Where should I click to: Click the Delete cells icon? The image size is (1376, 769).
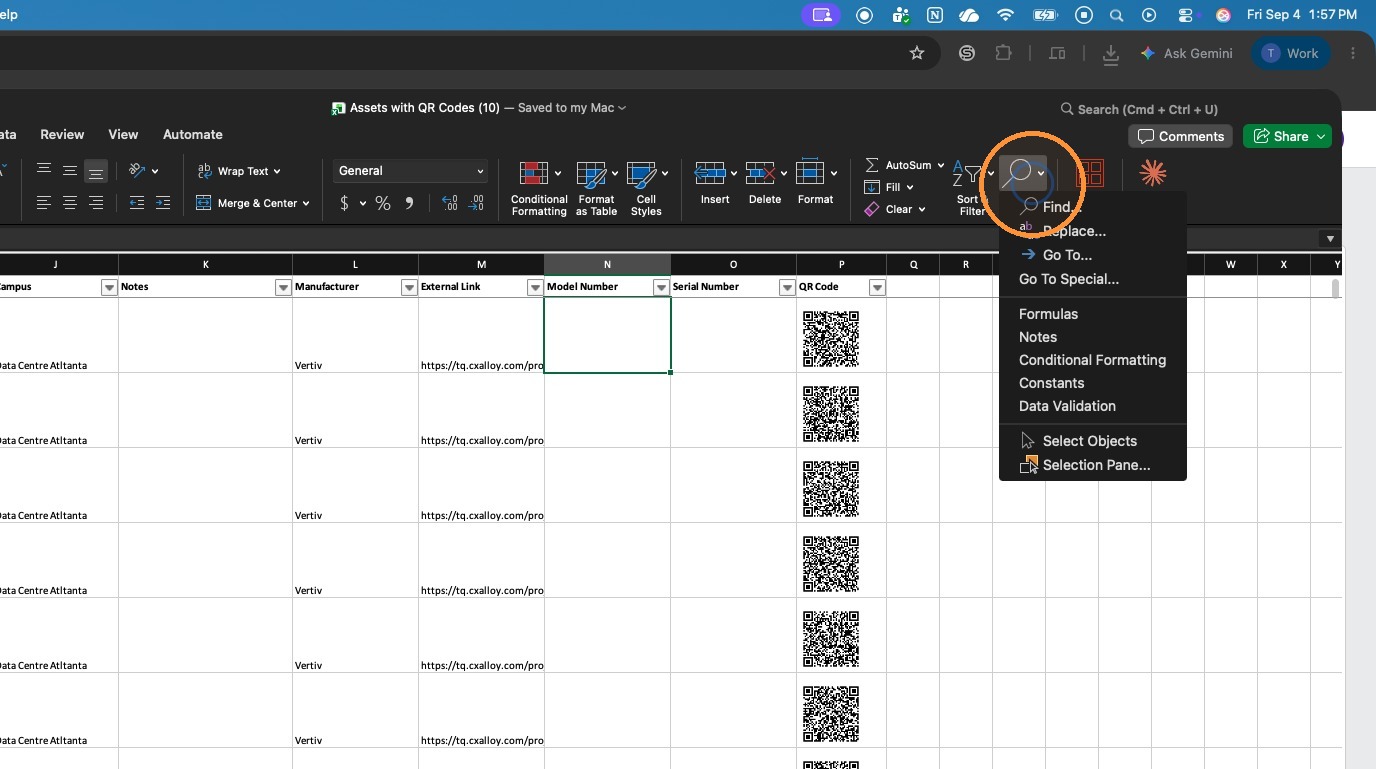tap(761, 173)
